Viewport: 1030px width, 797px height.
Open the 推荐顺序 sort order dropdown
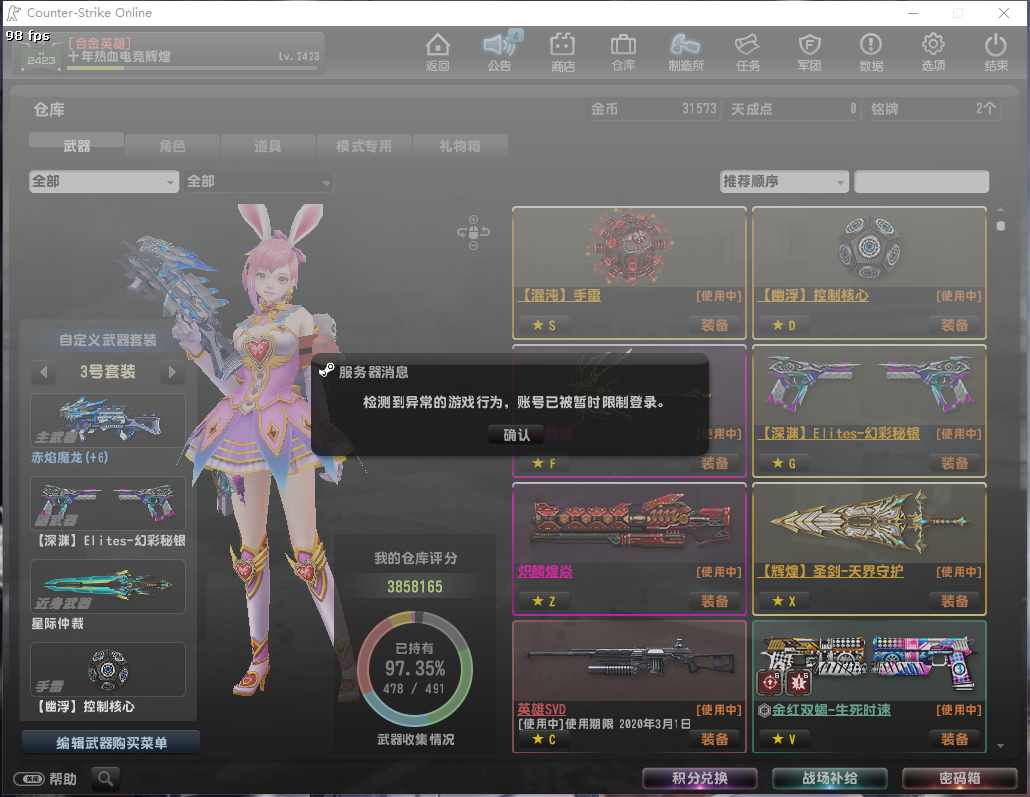click(x=784, y=181)
